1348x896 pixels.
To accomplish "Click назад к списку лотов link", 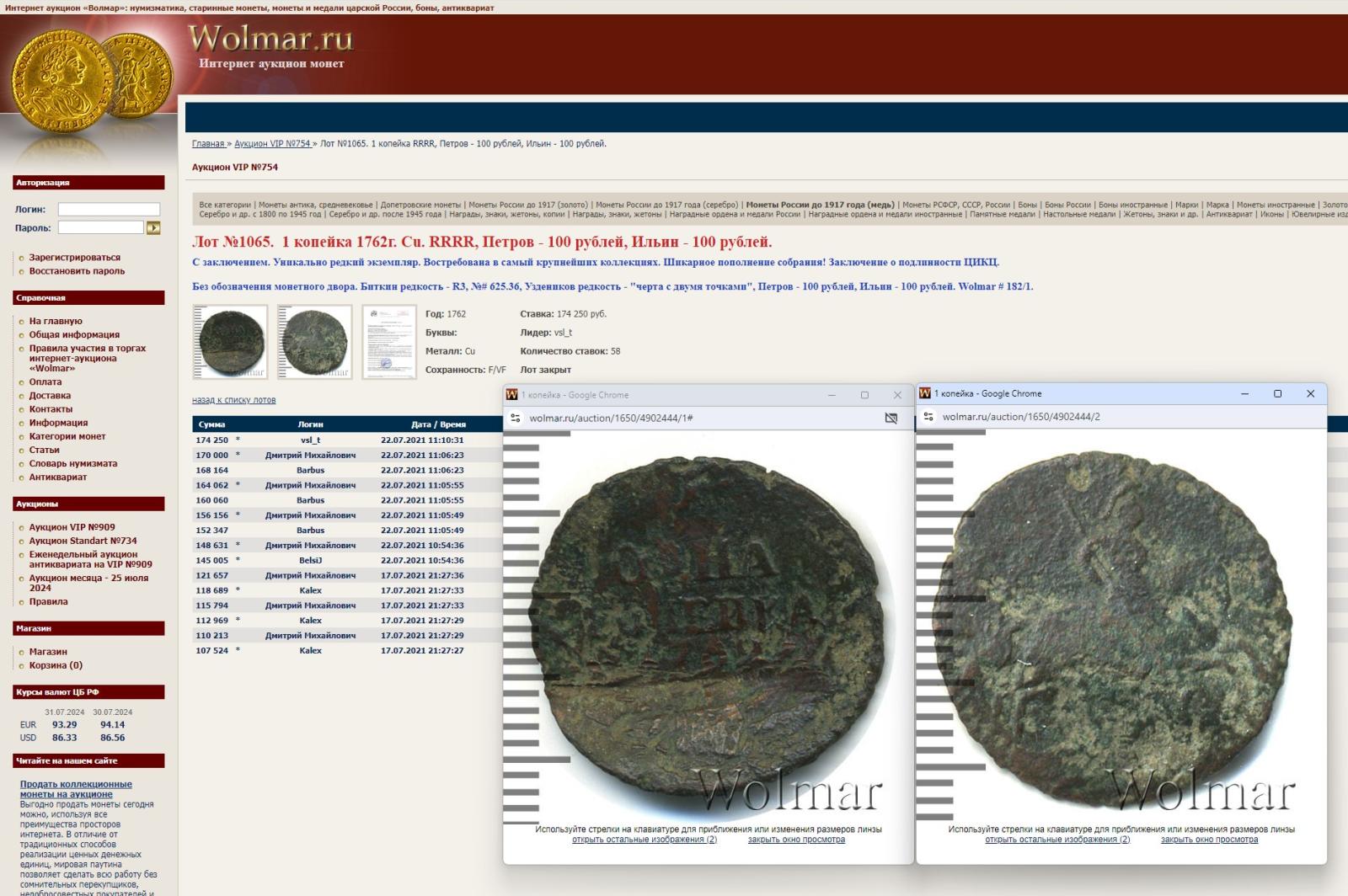I will (x=233, y=400).
